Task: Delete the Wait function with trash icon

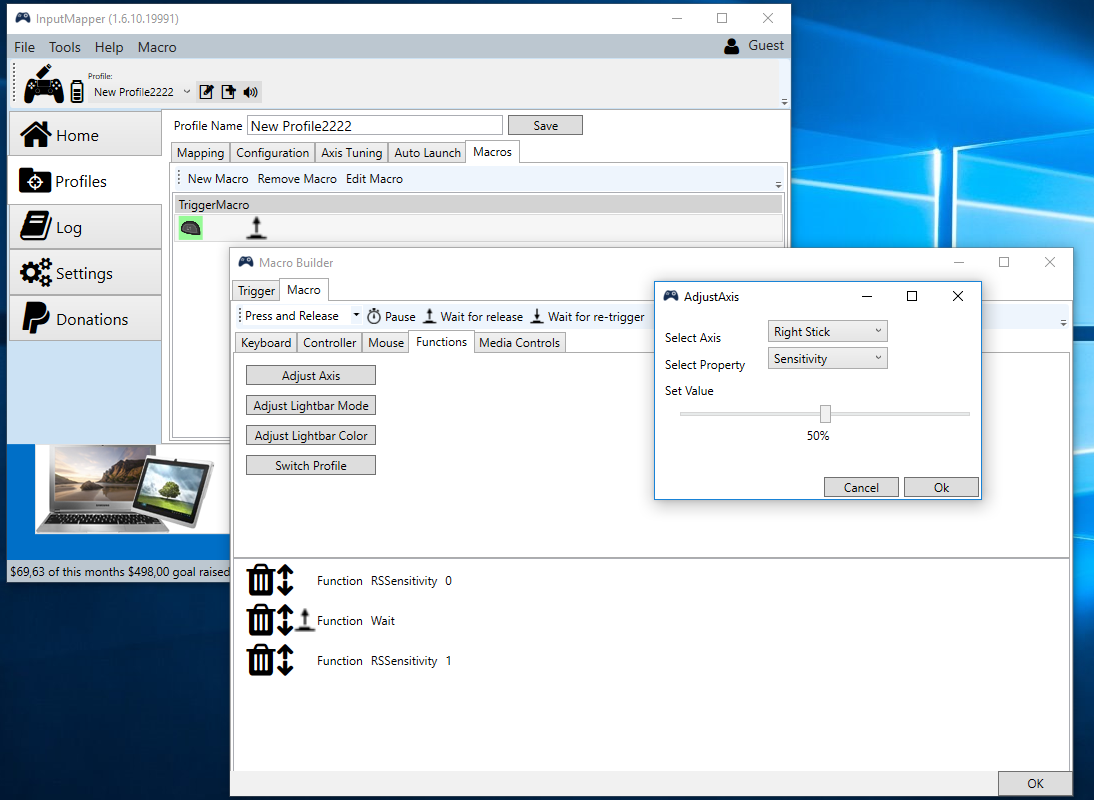Action: tap(261, 620)
